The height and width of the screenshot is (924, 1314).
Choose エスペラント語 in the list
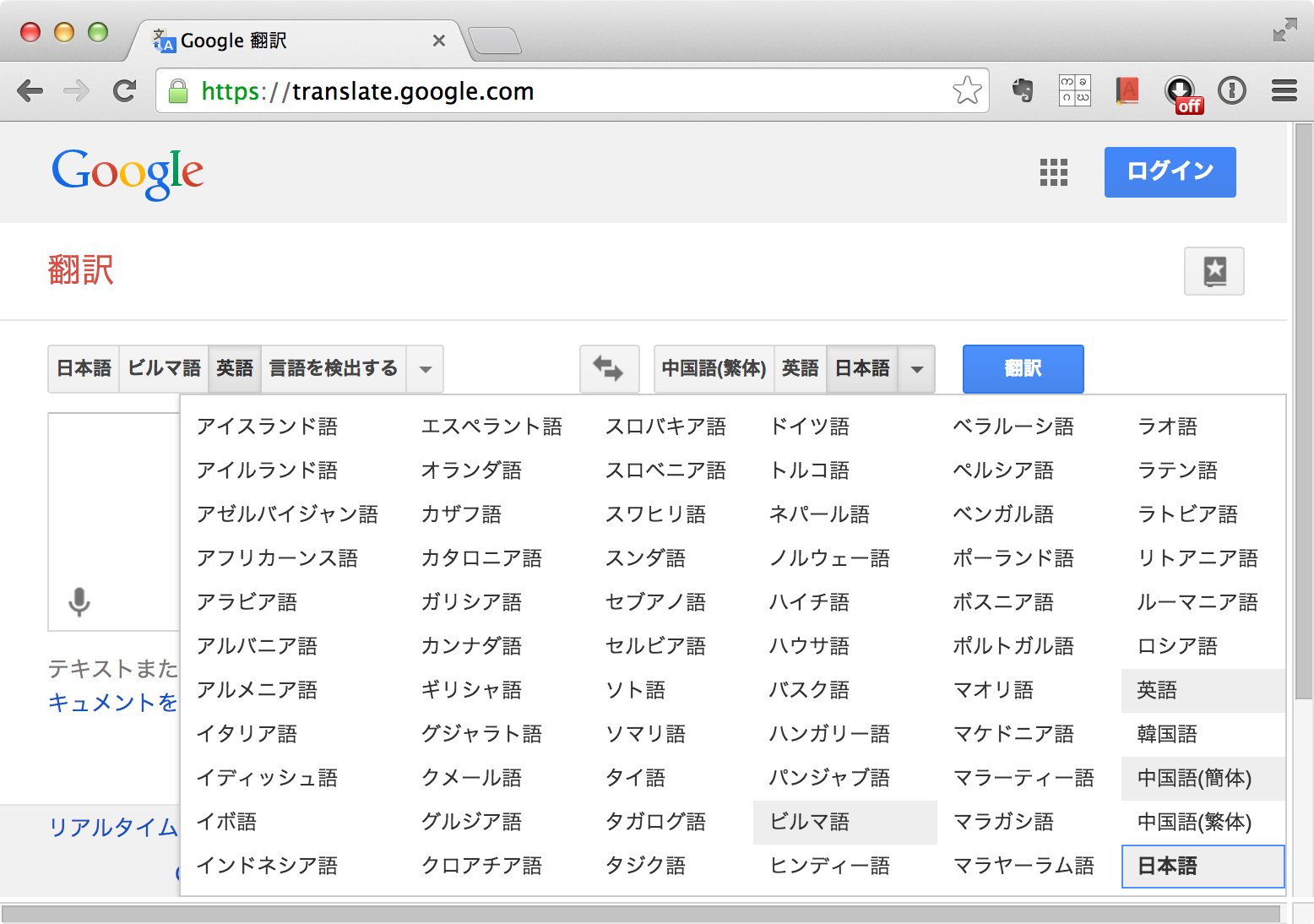click(491, 427)
